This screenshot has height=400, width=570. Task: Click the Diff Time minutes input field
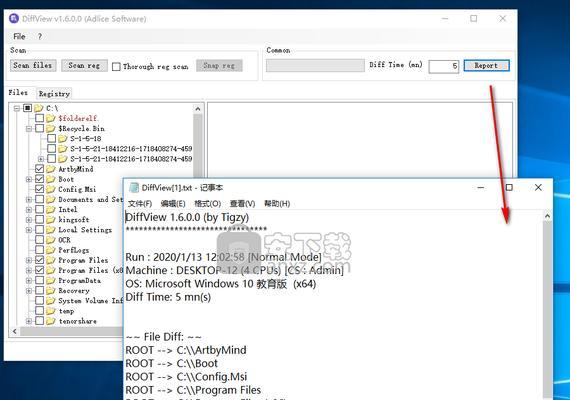point(443,66)
